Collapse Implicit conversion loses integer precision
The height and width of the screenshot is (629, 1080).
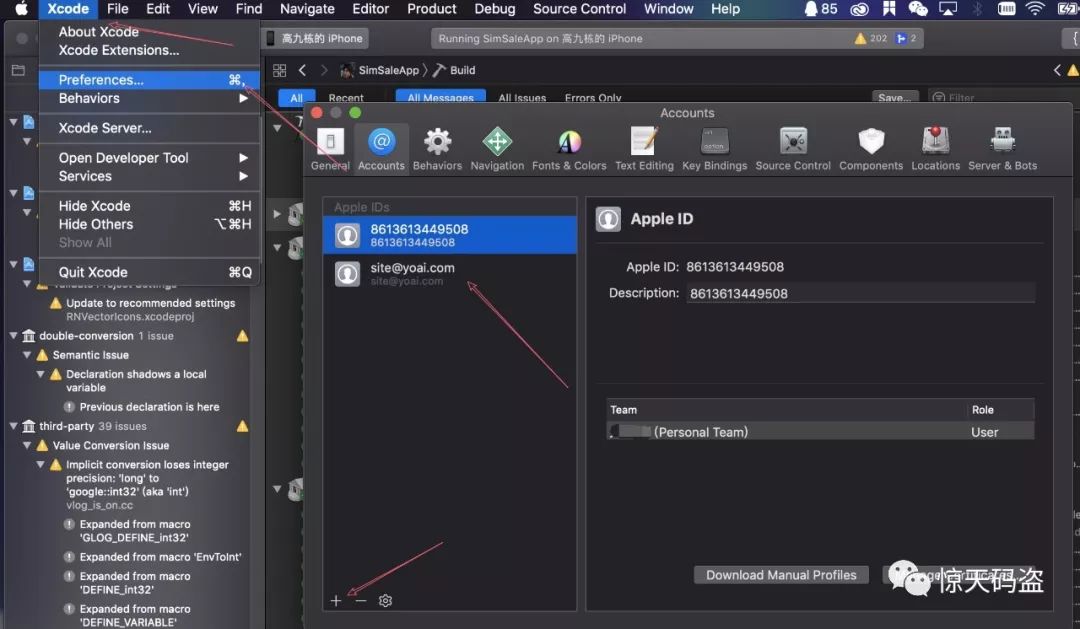[x=41, y=464]
